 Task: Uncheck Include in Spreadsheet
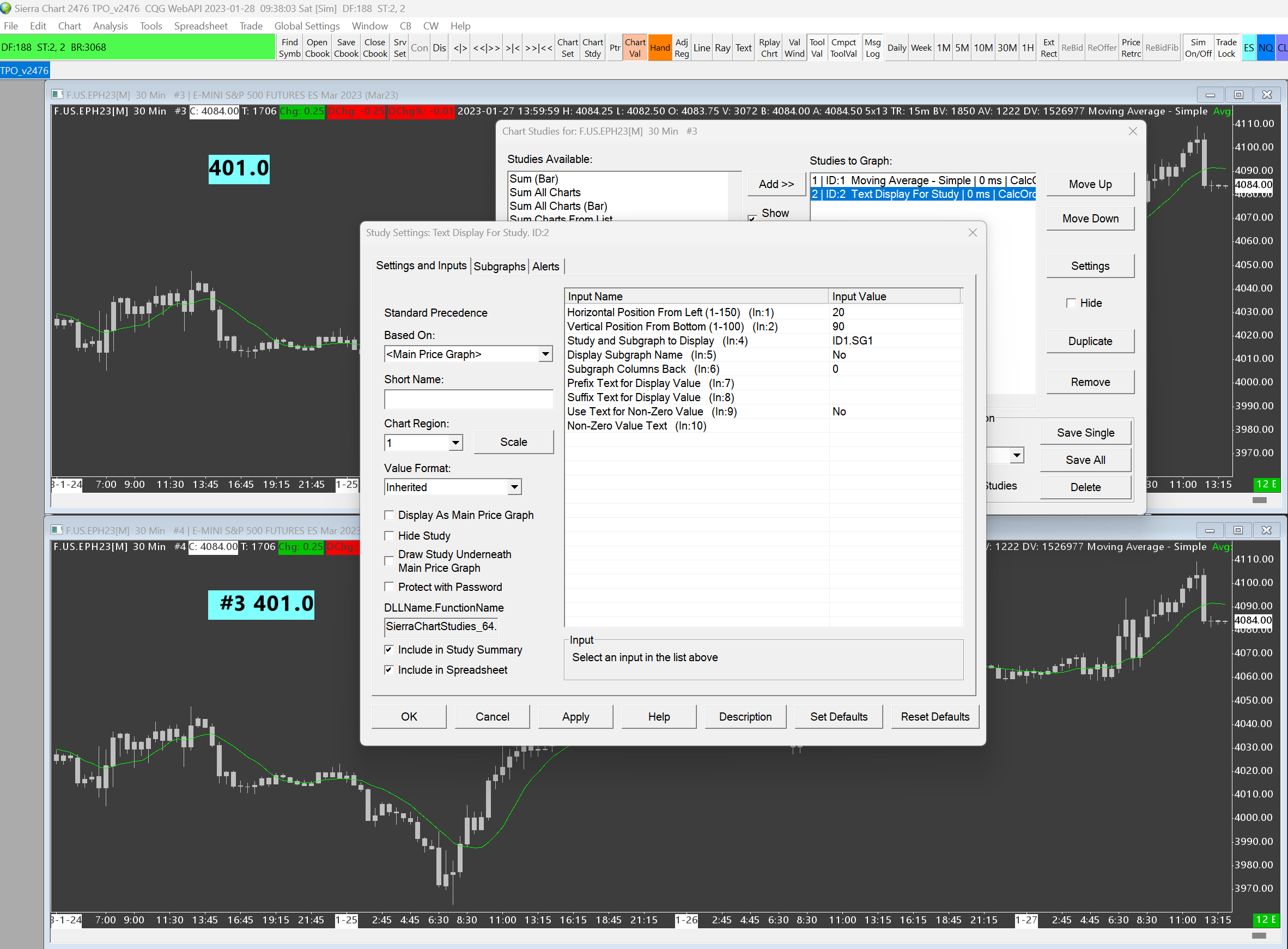[389, 670]
